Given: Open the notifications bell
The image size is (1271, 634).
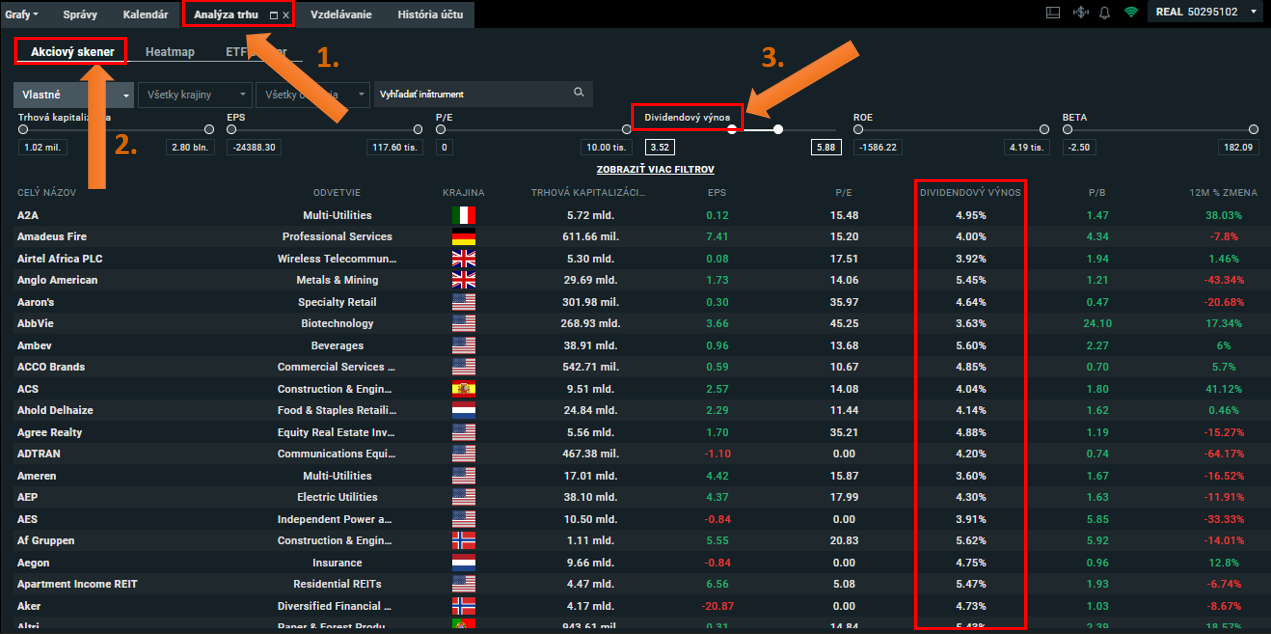Looking at the screenshot, I should click(x=1105, y=13).
